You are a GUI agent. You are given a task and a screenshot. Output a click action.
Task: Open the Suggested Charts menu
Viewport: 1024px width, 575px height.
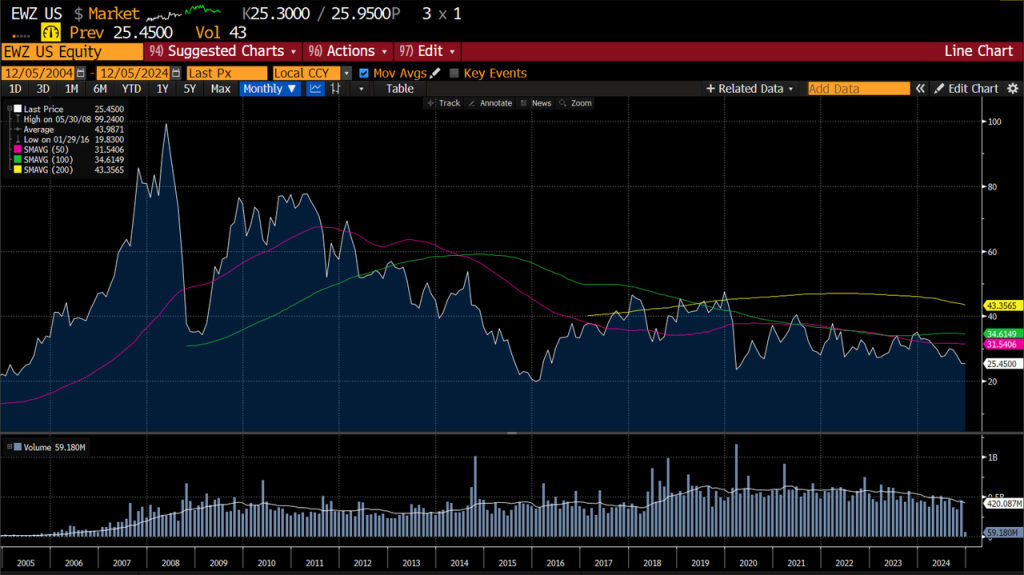click(x=222, y=51)
